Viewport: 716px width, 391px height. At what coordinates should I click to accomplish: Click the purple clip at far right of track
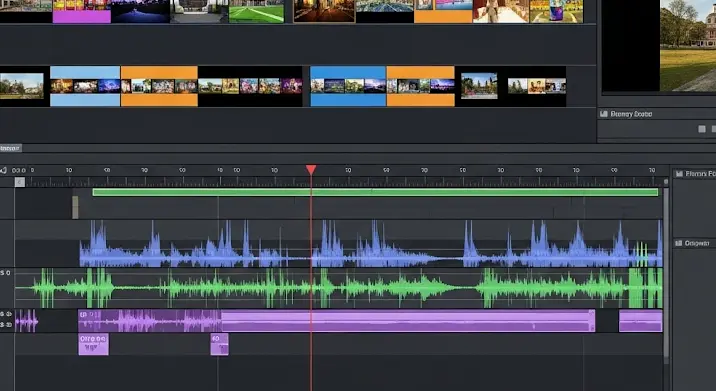pyautogui.click(x=641, y=321)
